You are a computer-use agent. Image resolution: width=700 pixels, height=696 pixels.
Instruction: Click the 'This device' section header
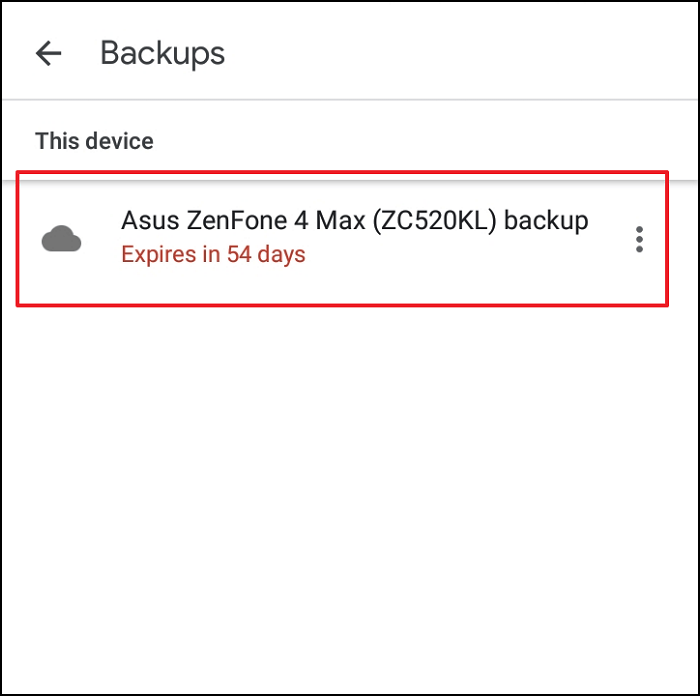tap(94, 141)
